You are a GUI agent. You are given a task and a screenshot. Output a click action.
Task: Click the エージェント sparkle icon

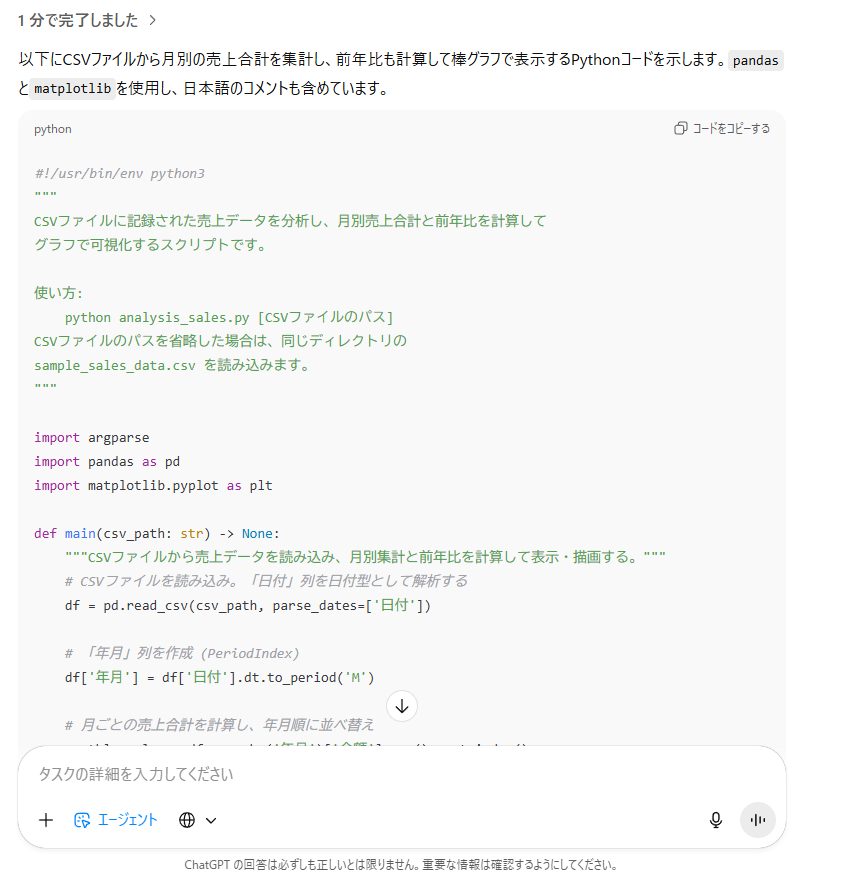click(81, 819)
